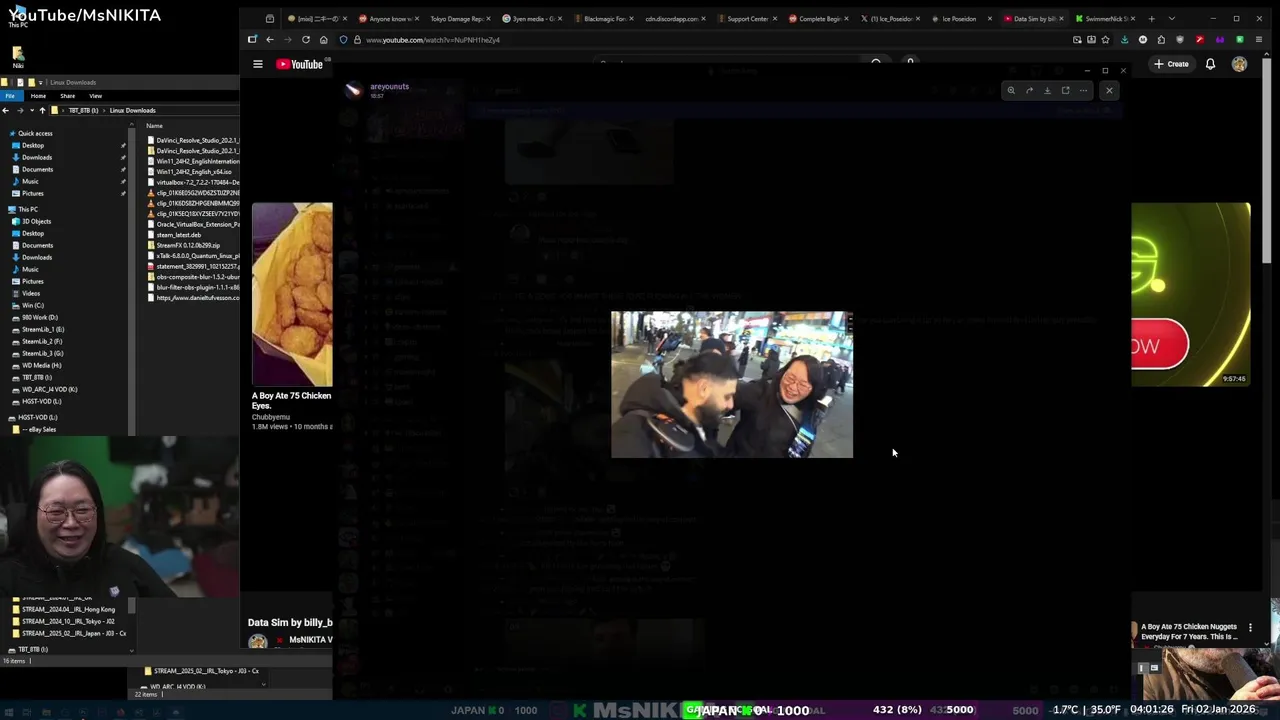Open the Share ribbon tab in Explorer
The image size is (1280, 720).
(x=67, y=96)
